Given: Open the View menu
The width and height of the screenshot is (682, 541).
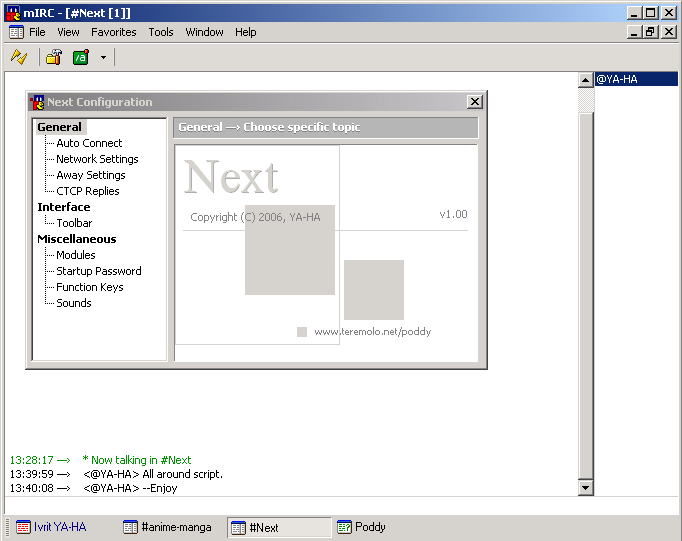Looking at the screenshot, I should pos(68,32).
